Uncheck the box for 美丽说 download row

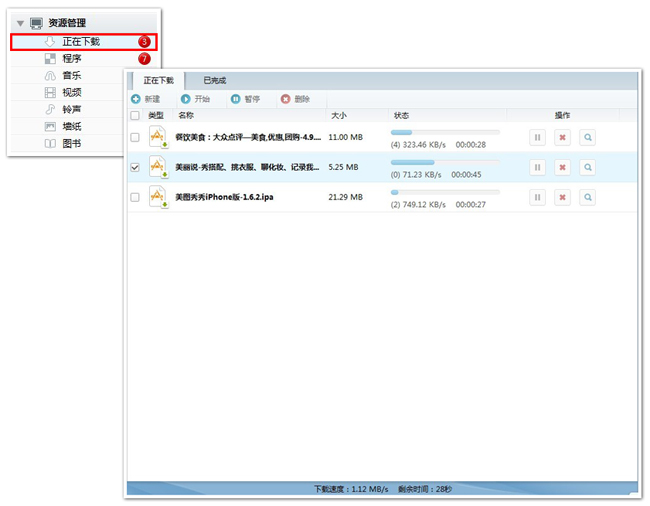pyautogui.click(x=135, y=167)
